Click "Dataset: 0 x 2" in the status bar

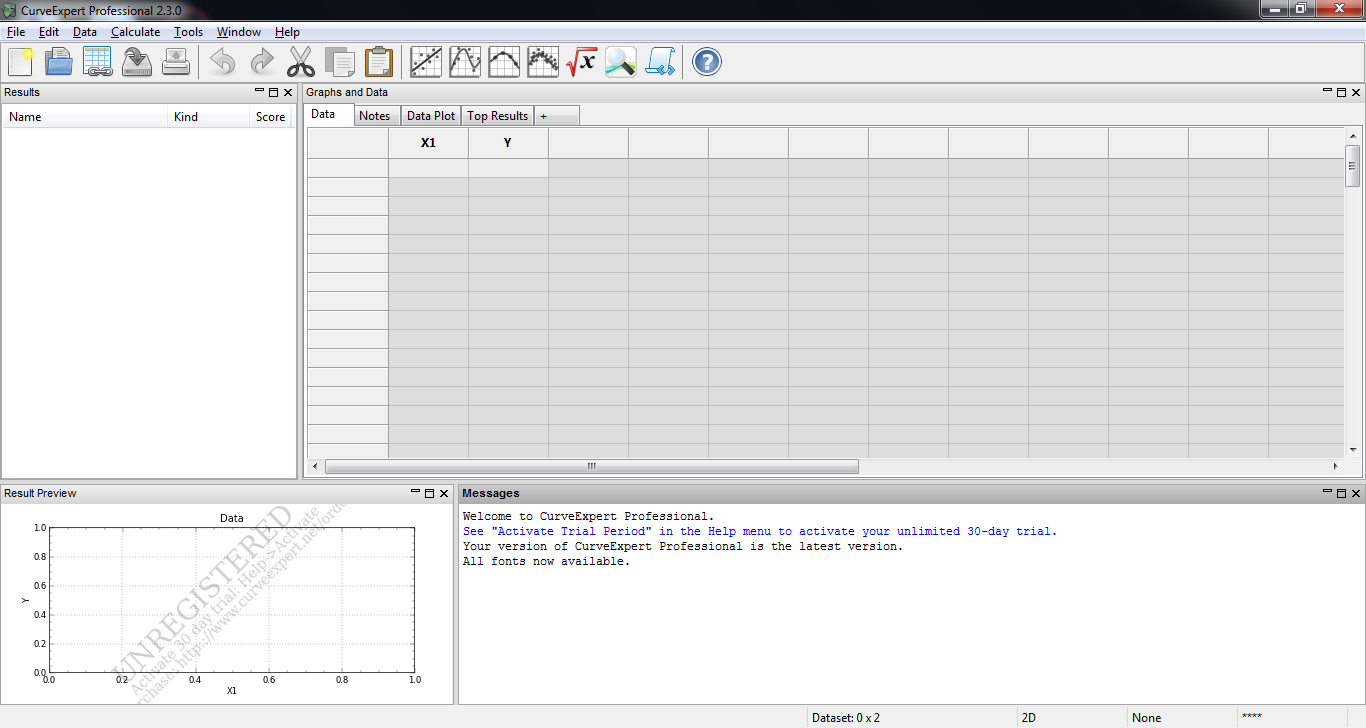[846, 718]
